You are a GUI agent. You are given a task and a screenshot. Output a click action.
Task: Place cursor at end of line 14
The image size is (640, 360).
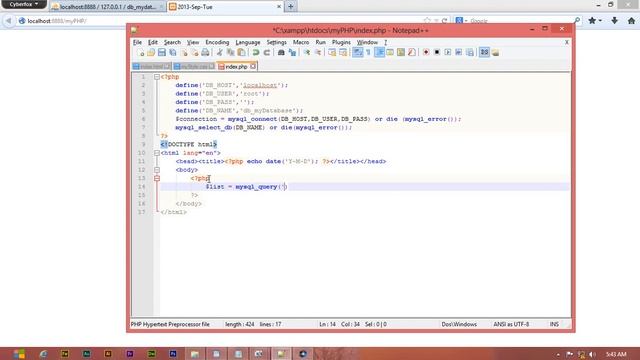[287, 187]
